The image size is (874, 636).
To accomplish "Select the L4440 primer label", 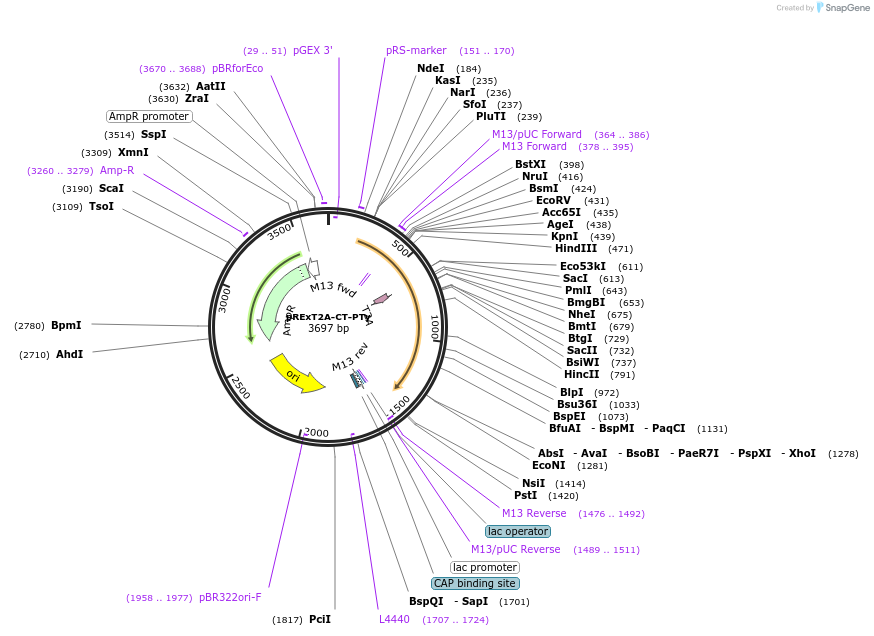I will (x=395, y=619).
